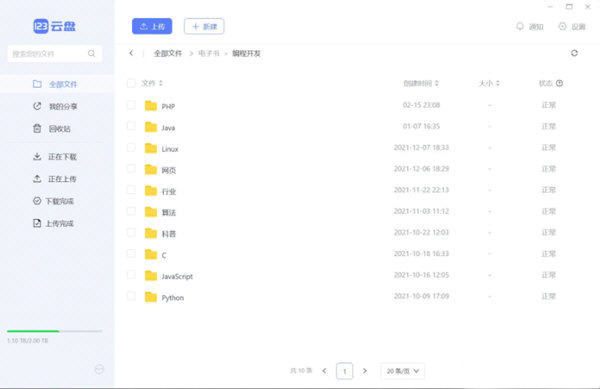
Task: Check the Linux folder checkbox
Action: [x=131, y=147]
